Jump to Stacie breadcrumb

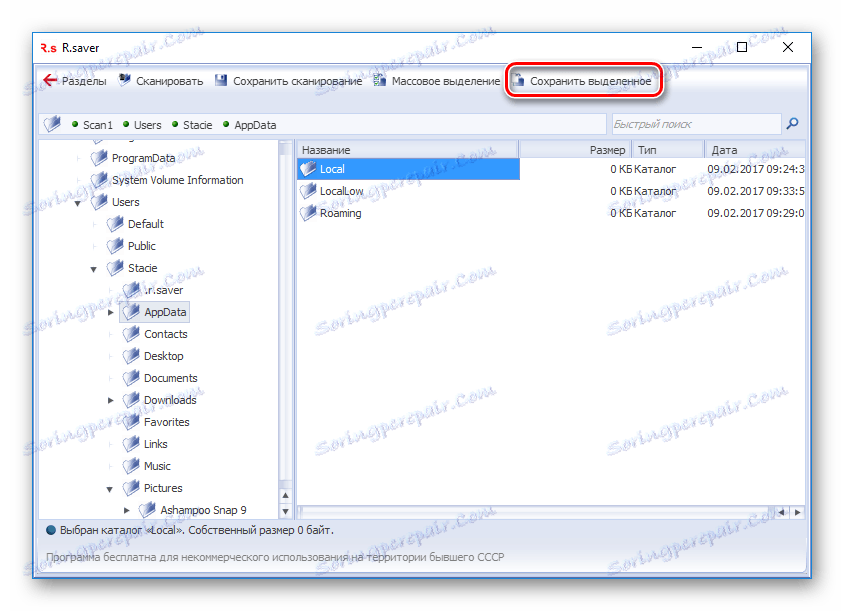[x=198, y=125]
